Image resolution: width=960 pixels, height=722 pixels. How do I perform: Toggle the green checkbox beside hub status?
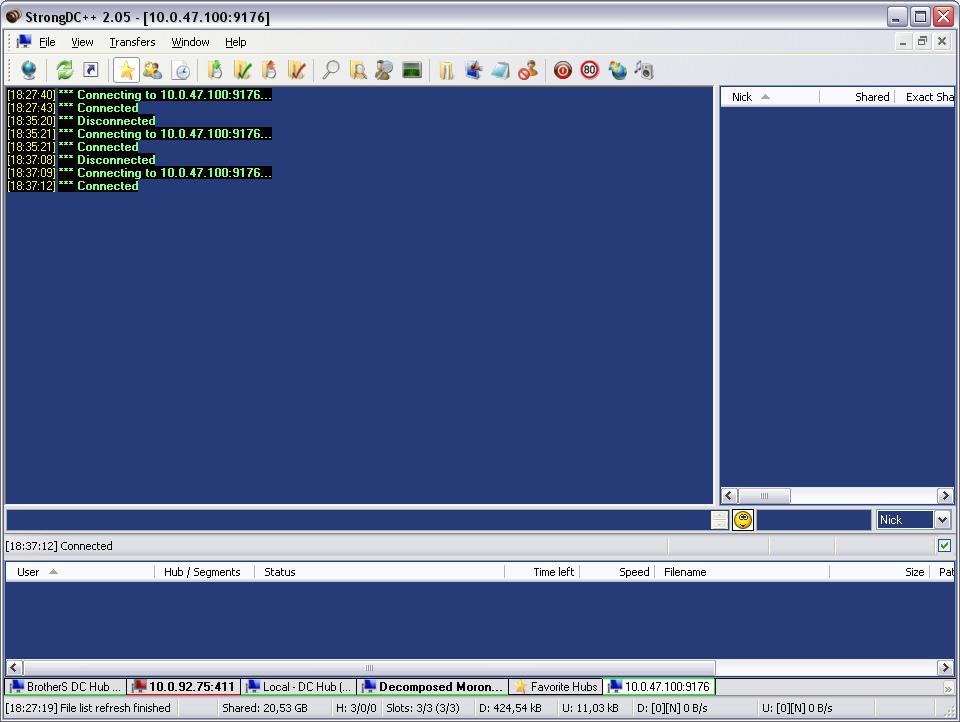click(x=944, y=546)
